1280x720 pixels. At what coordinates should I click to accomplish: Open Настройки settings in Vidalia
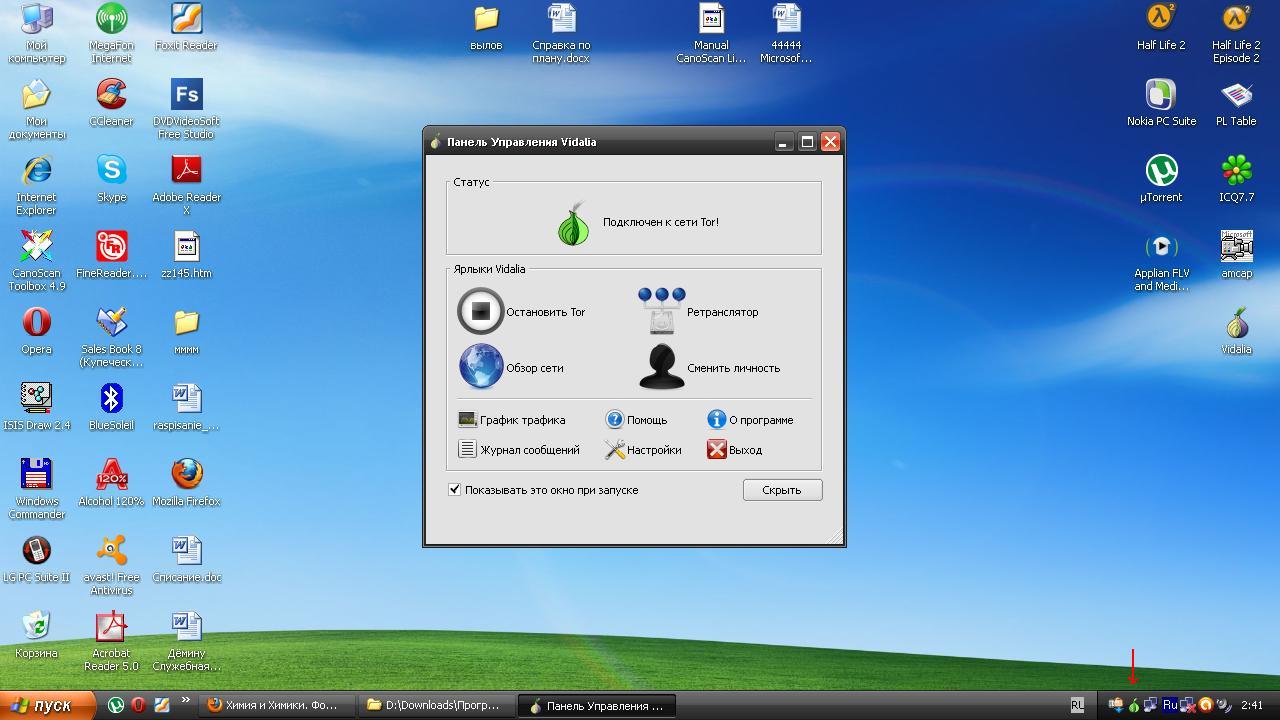(x=643, y=450)
